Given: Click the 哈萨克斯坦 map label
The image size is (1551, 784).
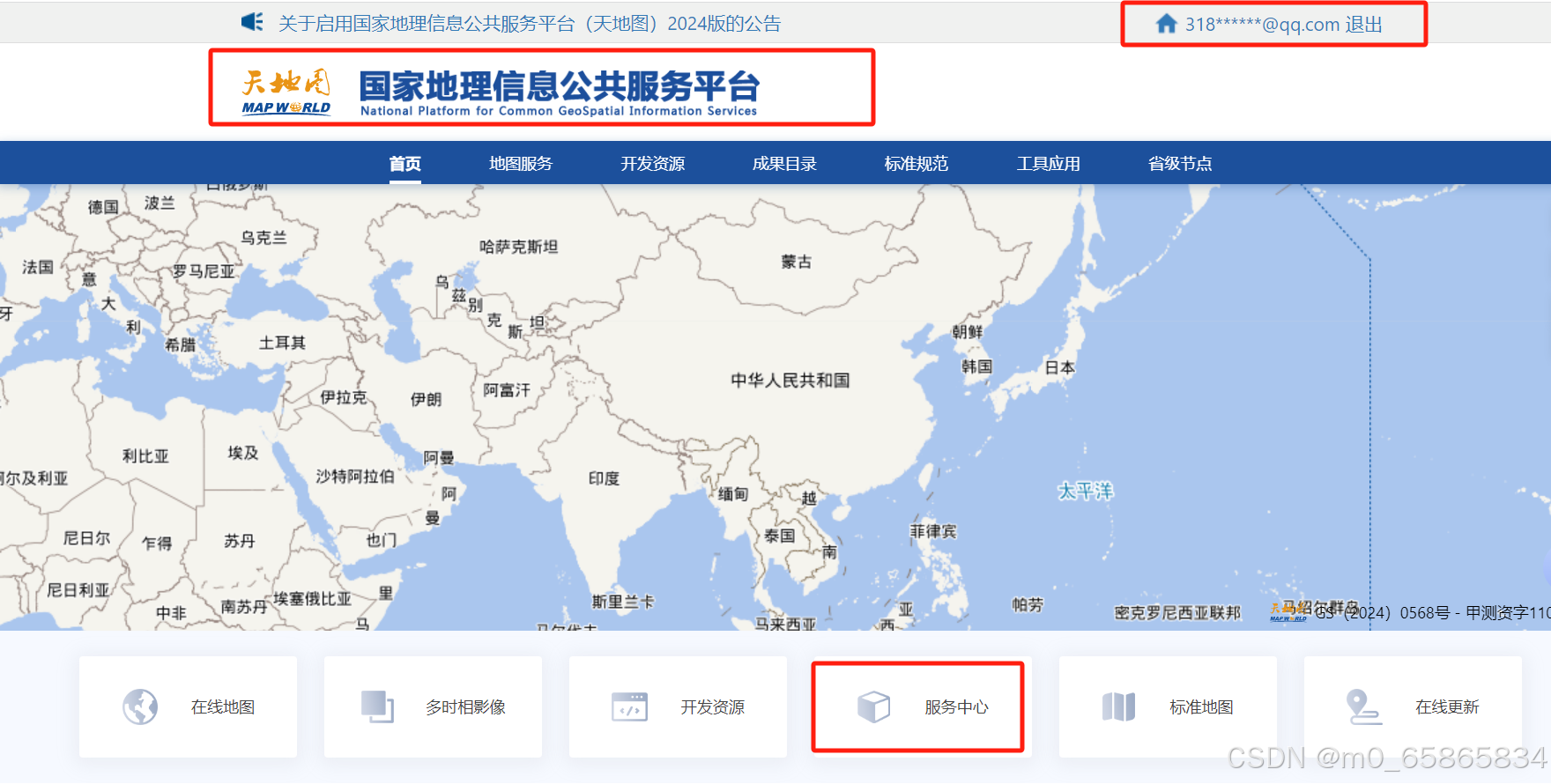Looking at the screenshot, I should (x=519, y=247).
